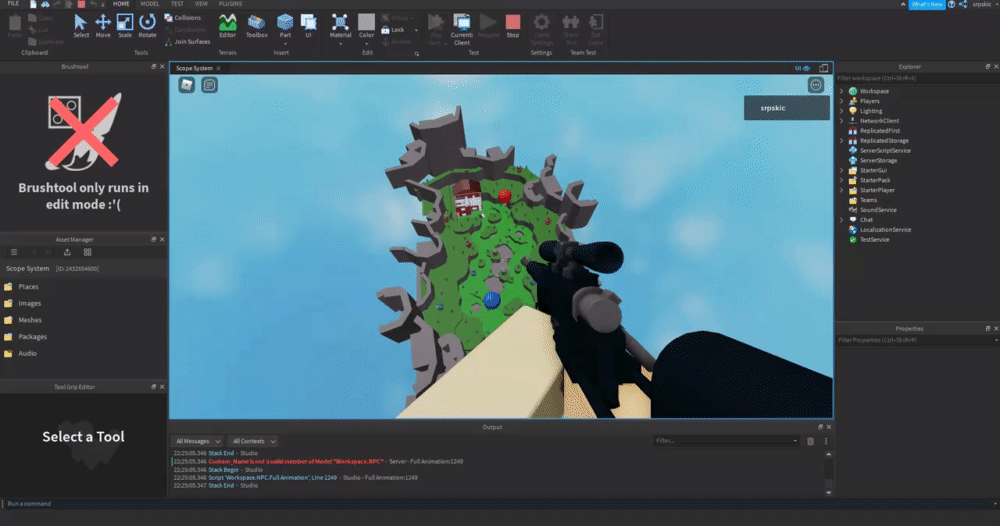The image size is (1000, 526).
Task: Activate the Move tool
Action: [103, 26]
